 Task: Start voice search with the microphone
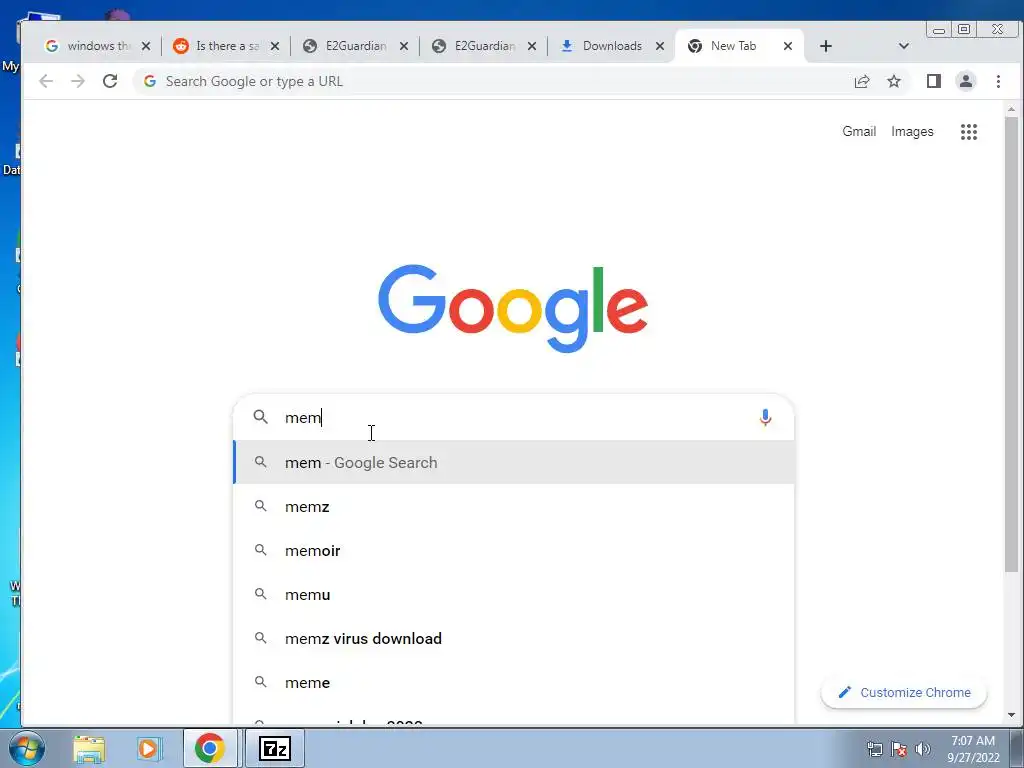pyautogui.click(x=765, y=417)
